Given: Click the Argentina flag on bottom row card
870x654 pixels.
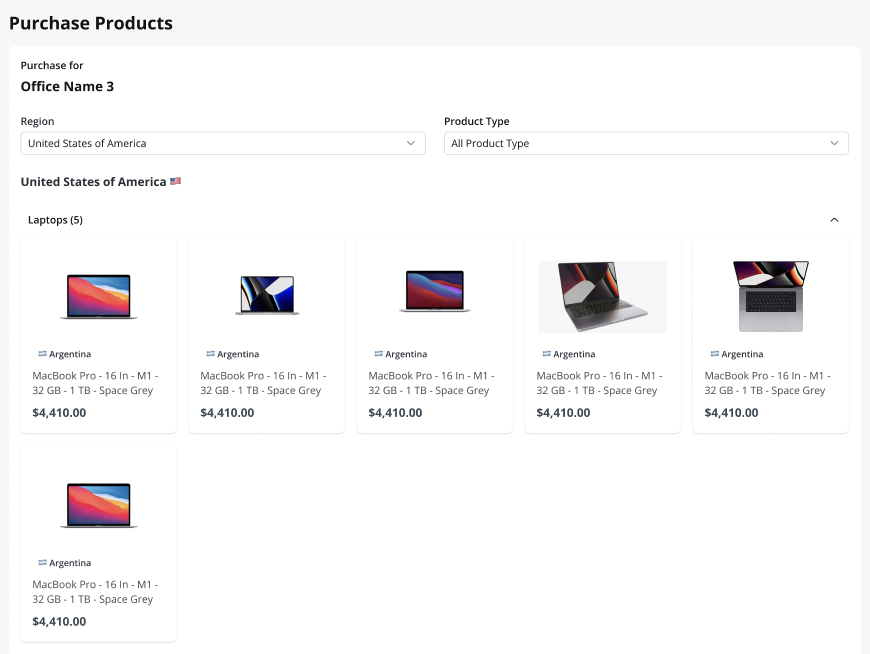Looking at the screenshot, I should [x=42, y=563].
